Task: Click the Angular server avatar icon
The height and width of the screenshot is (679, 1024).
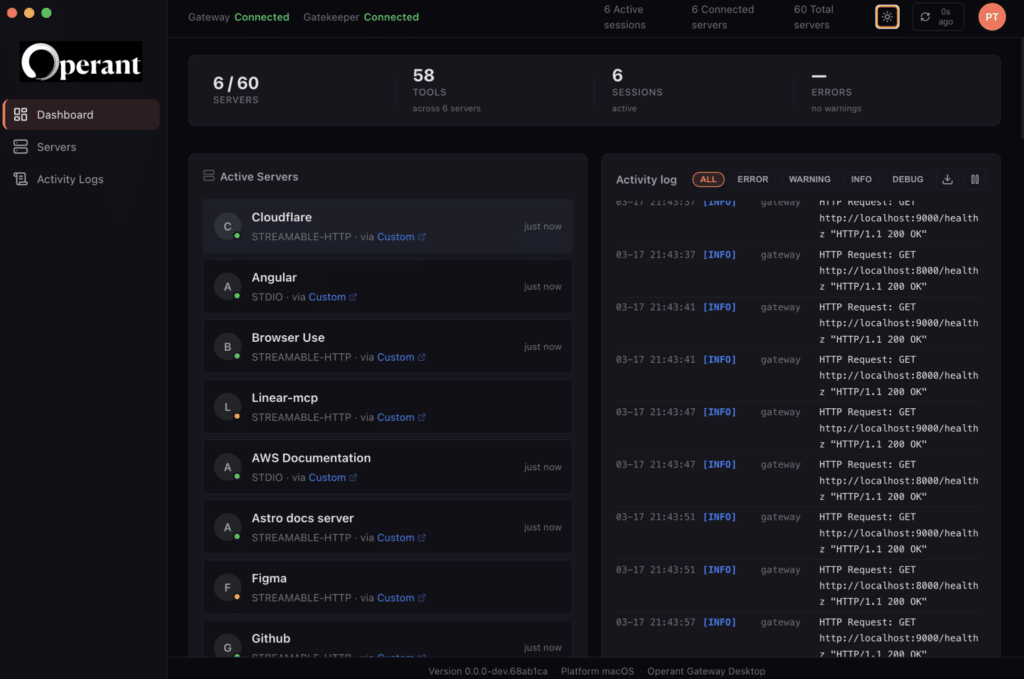Action: point(227,287)
